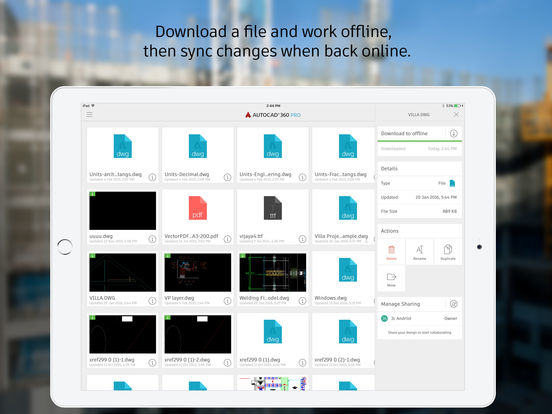Screen dimensions: 552x414
Task: Open the xref299 0 (1)-2.dwg thumbnail
Action: pyautogui.click(x=198, y=334)
